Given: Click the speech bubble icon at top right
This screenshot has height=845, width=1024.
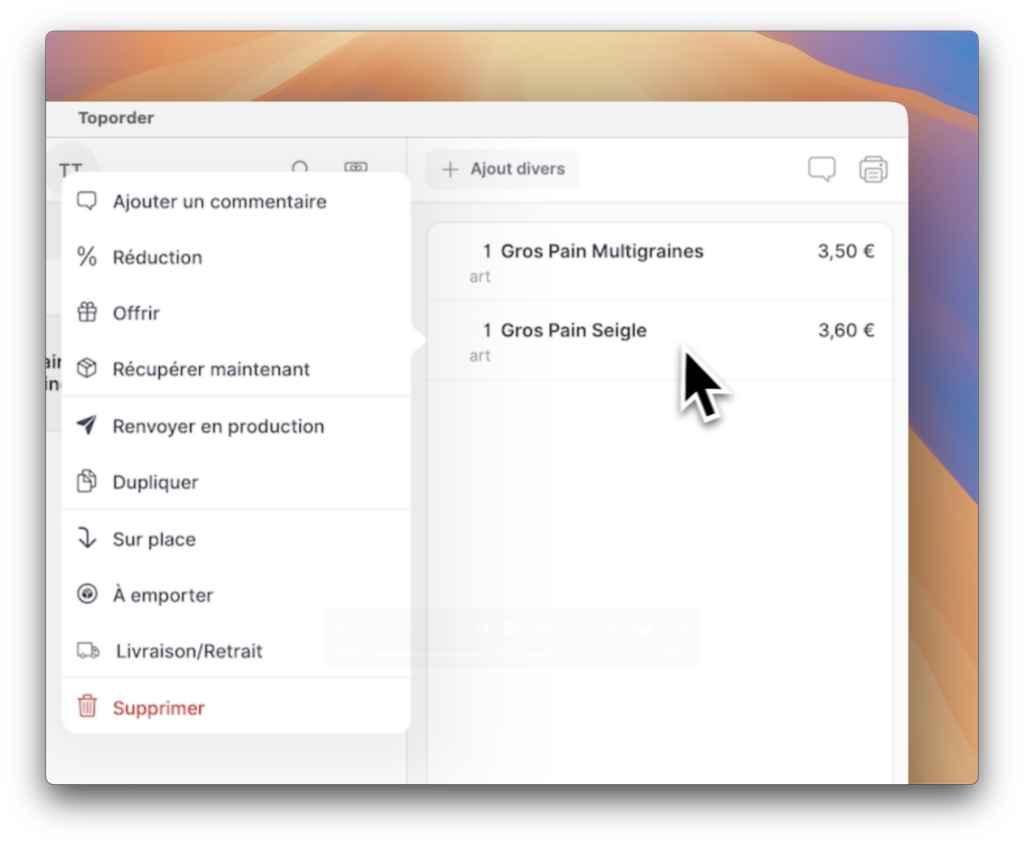Looking at the screenshot, I should coord(821,169).
